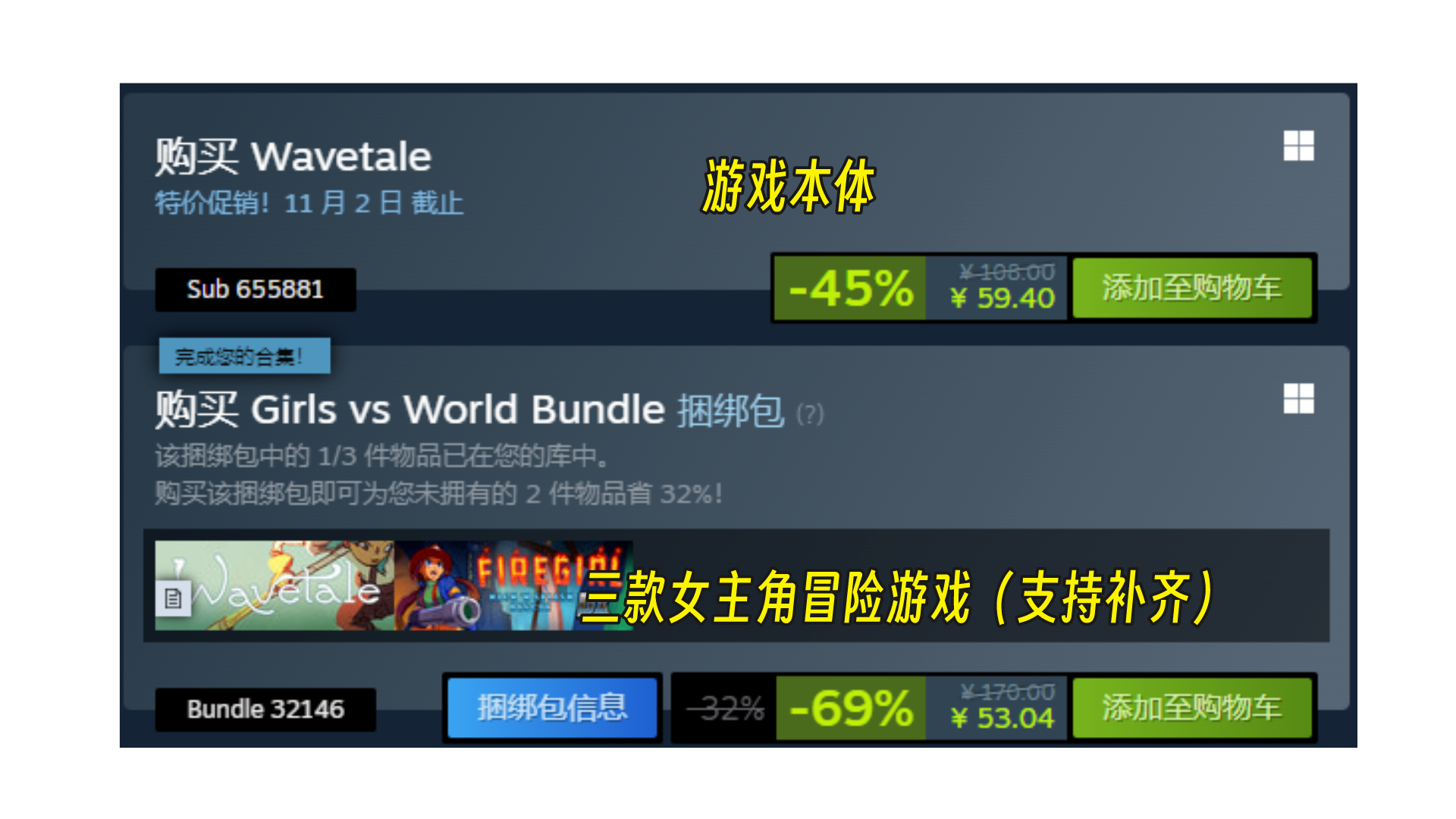The image size is (1456, 819).
Task: Open the 捆绑包信息 bundle info button
Action: [552, 708]
